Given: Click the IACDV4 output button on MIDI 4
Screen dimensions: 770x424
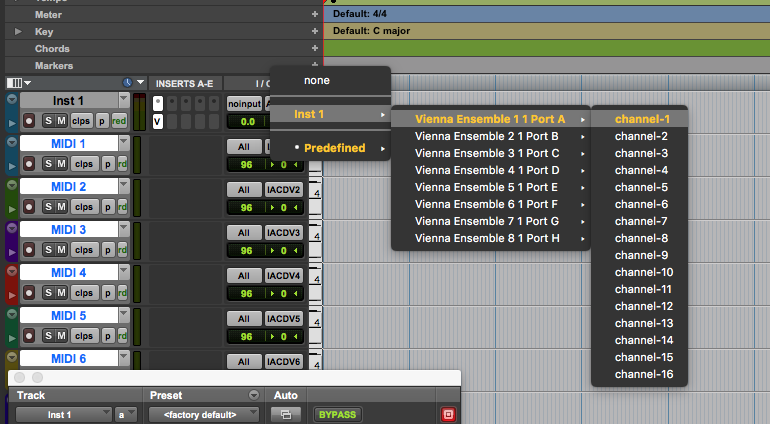Looking at the screenshot, I should [283, 276].
